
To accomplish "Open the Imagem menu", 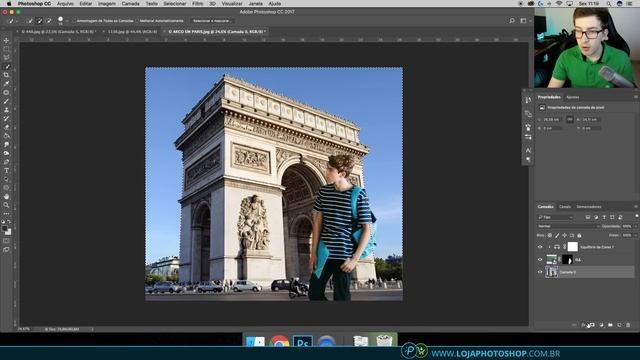I will tap(107, 4).
